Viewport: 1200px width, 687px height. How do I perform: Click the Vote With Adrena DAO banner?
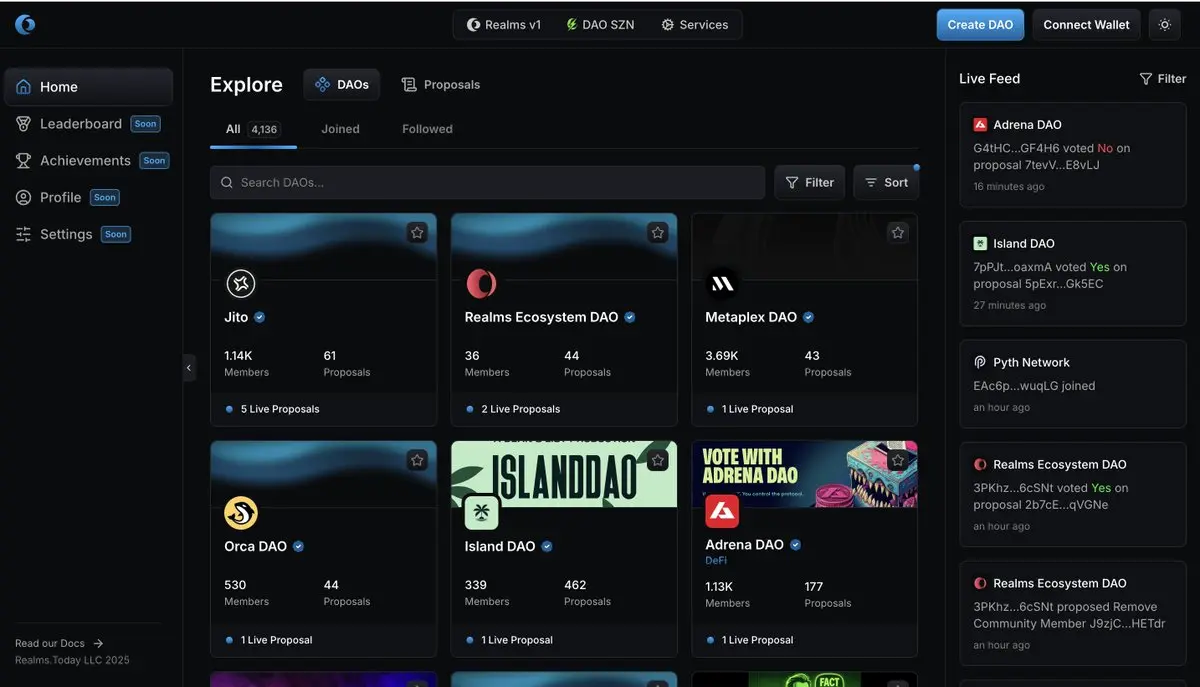point(804,474)
